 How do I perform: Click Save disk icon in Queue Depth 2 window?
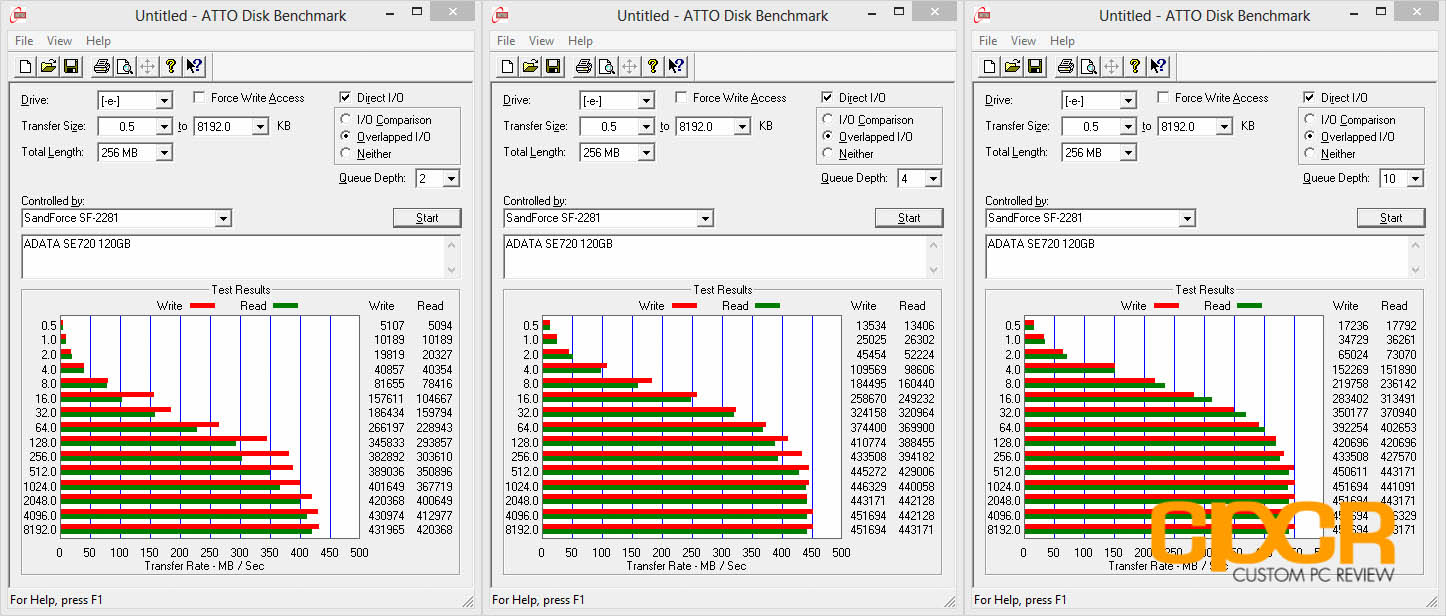tap(71, 66)
